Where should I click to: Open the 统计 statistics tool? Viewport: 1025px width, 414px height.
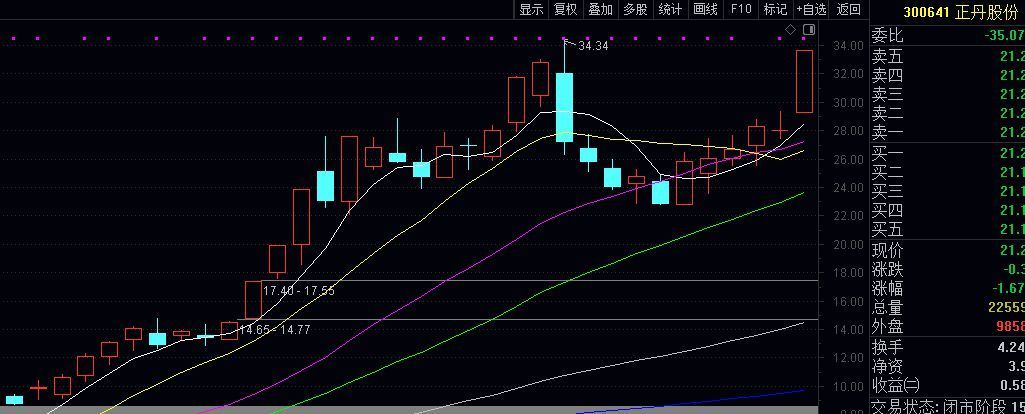click(670, 9)
